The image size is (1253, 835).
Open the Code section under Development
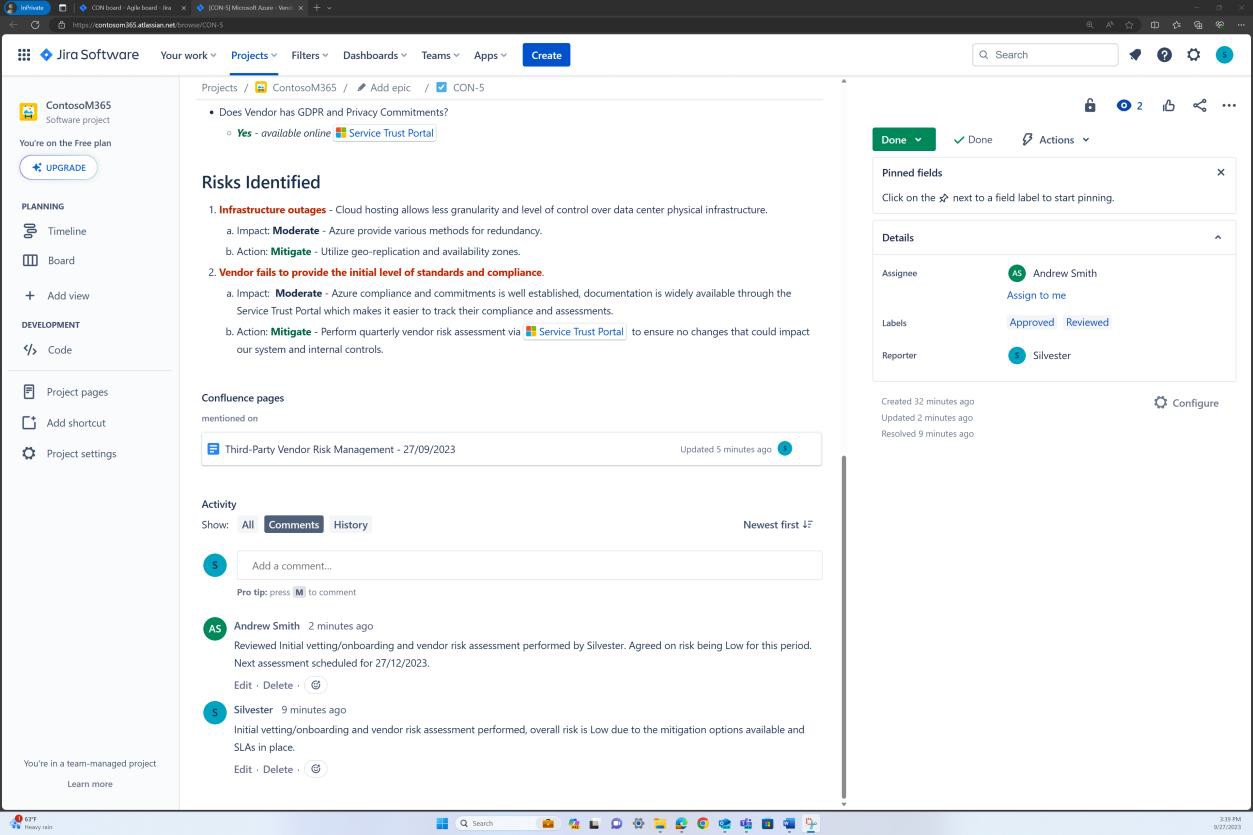point(59,349)
